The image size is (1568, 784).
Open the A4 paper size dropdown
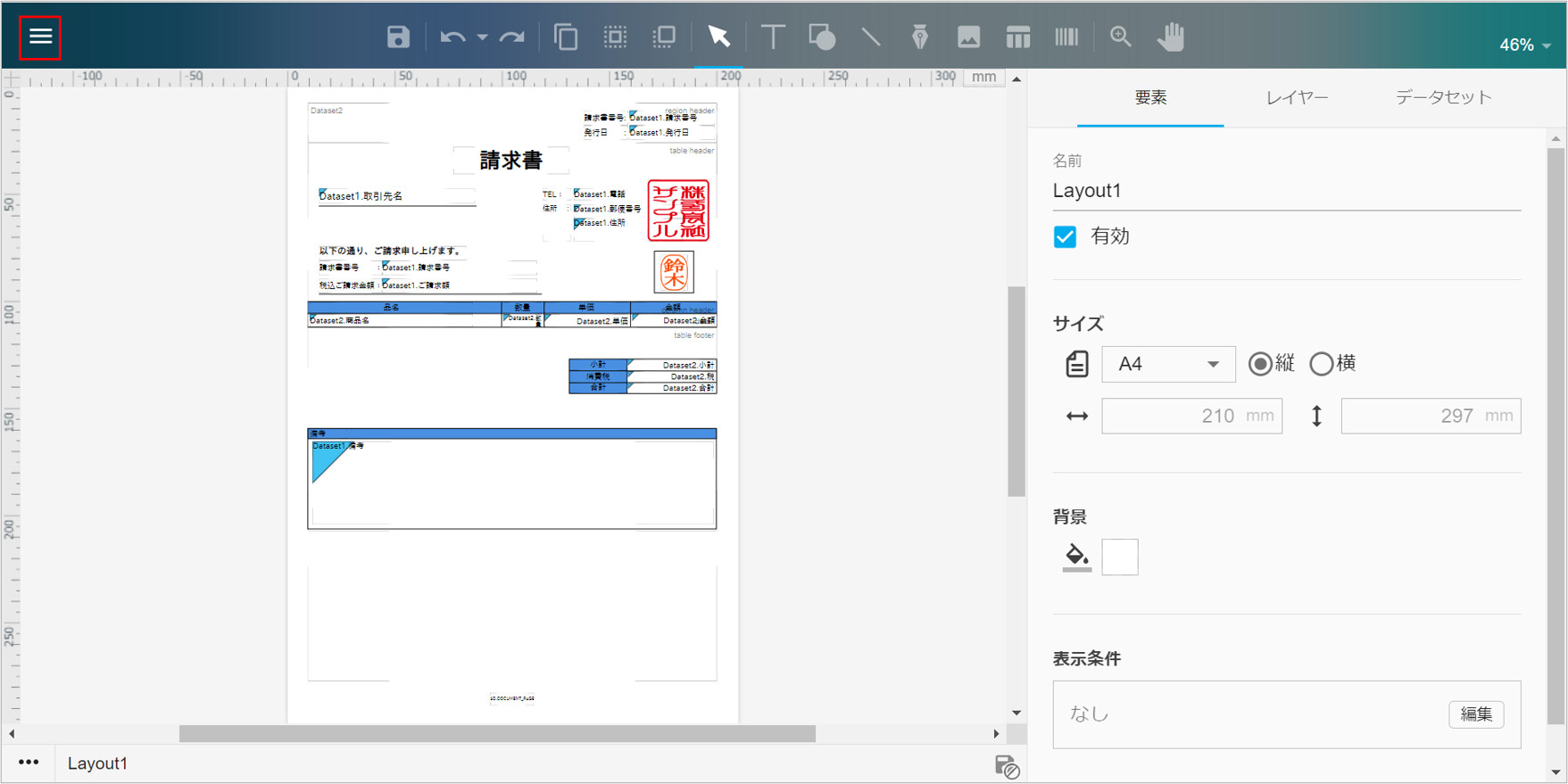click(1168, 364)
